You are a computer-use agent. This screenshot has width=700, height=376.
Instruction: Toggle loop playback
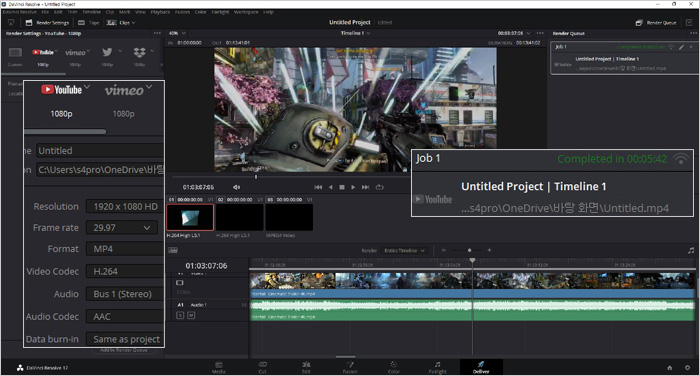coord(379,187)
